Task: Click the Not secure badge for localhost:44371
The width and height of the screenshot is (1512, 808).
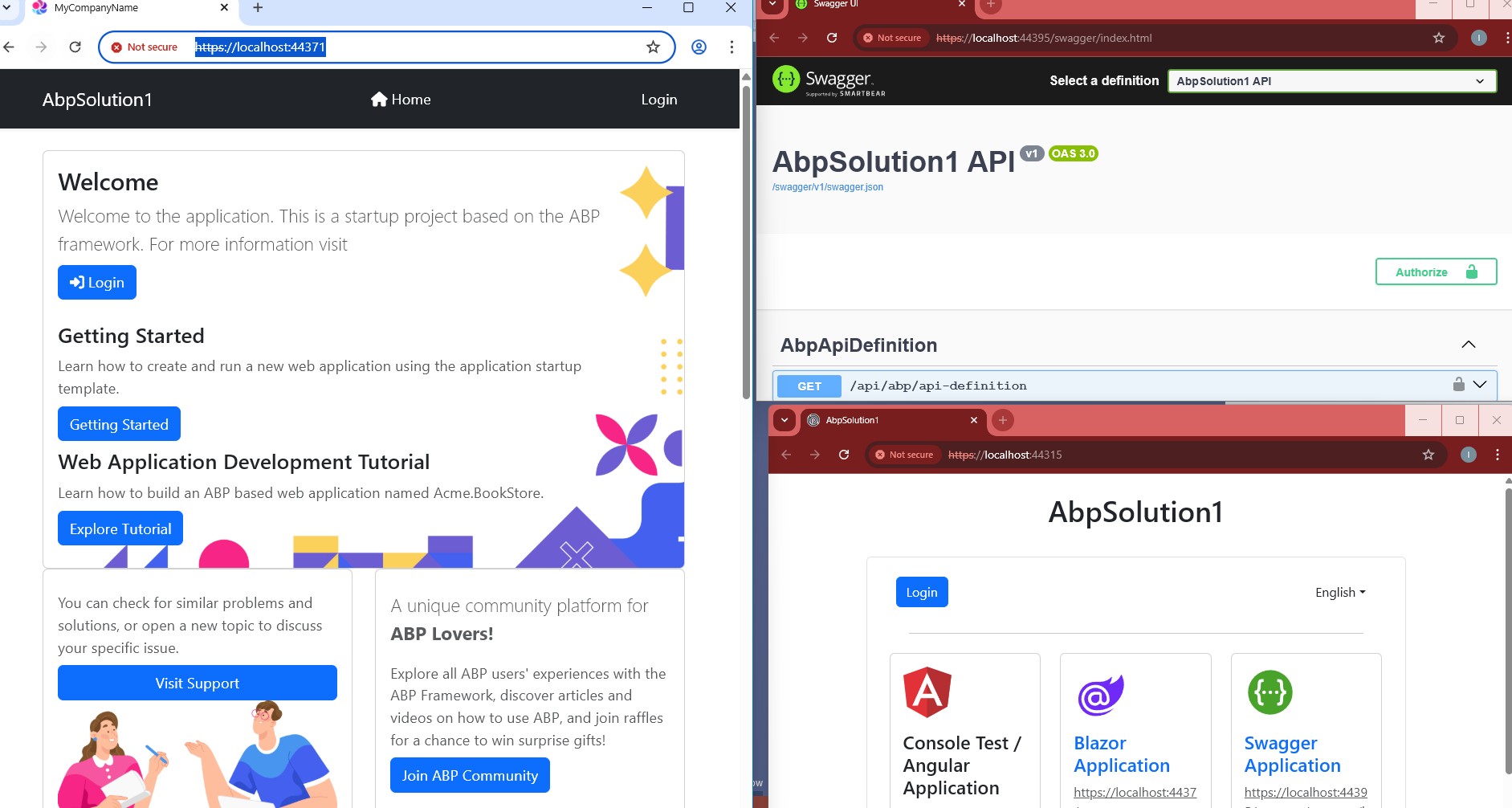Action: click(145, 47)
